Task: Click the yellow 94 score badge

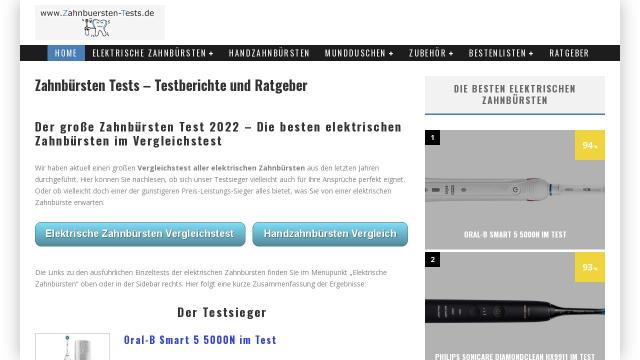Action: [x=589, y=145]
